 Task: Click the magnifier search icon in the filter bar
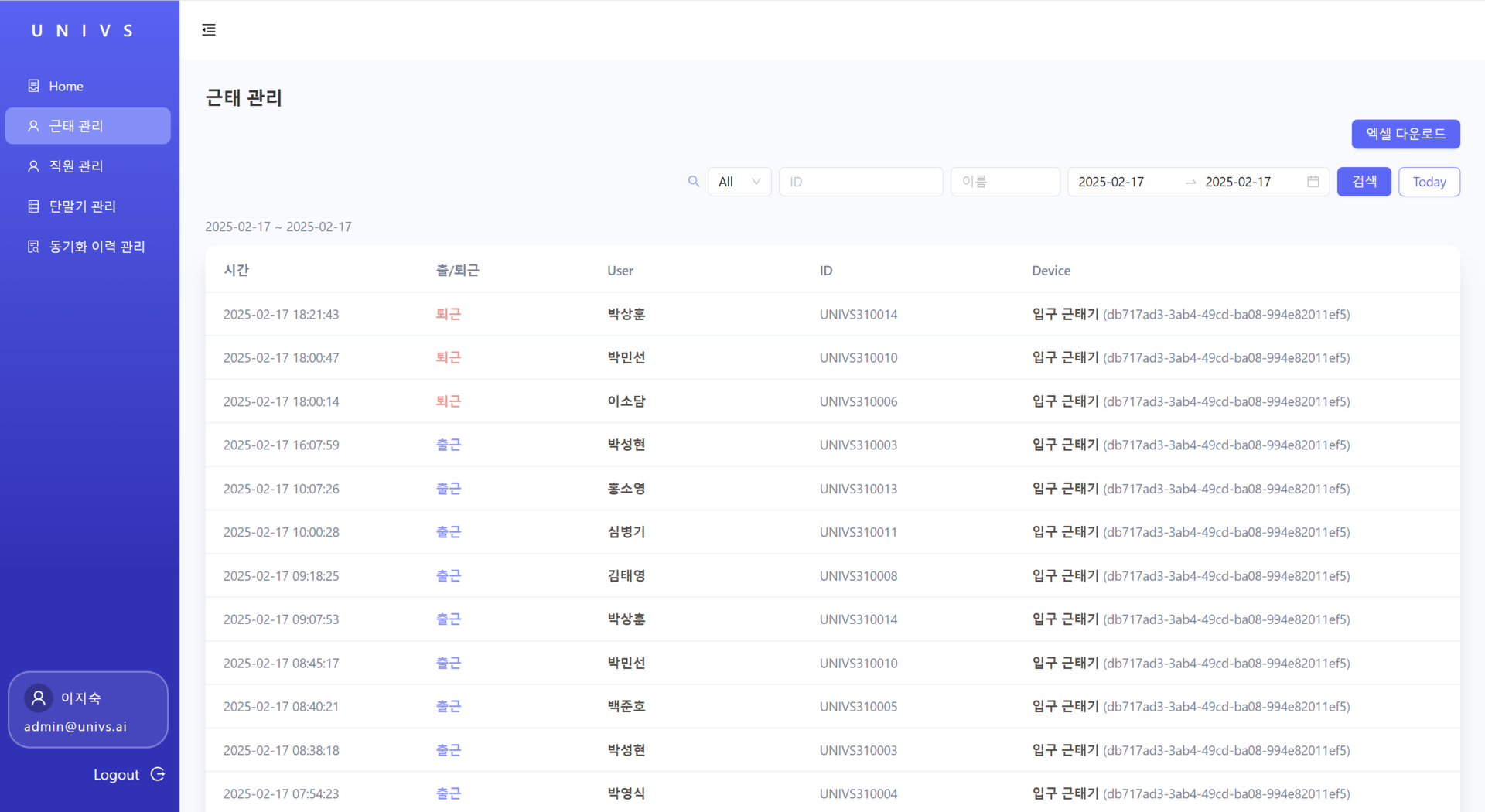694,182
